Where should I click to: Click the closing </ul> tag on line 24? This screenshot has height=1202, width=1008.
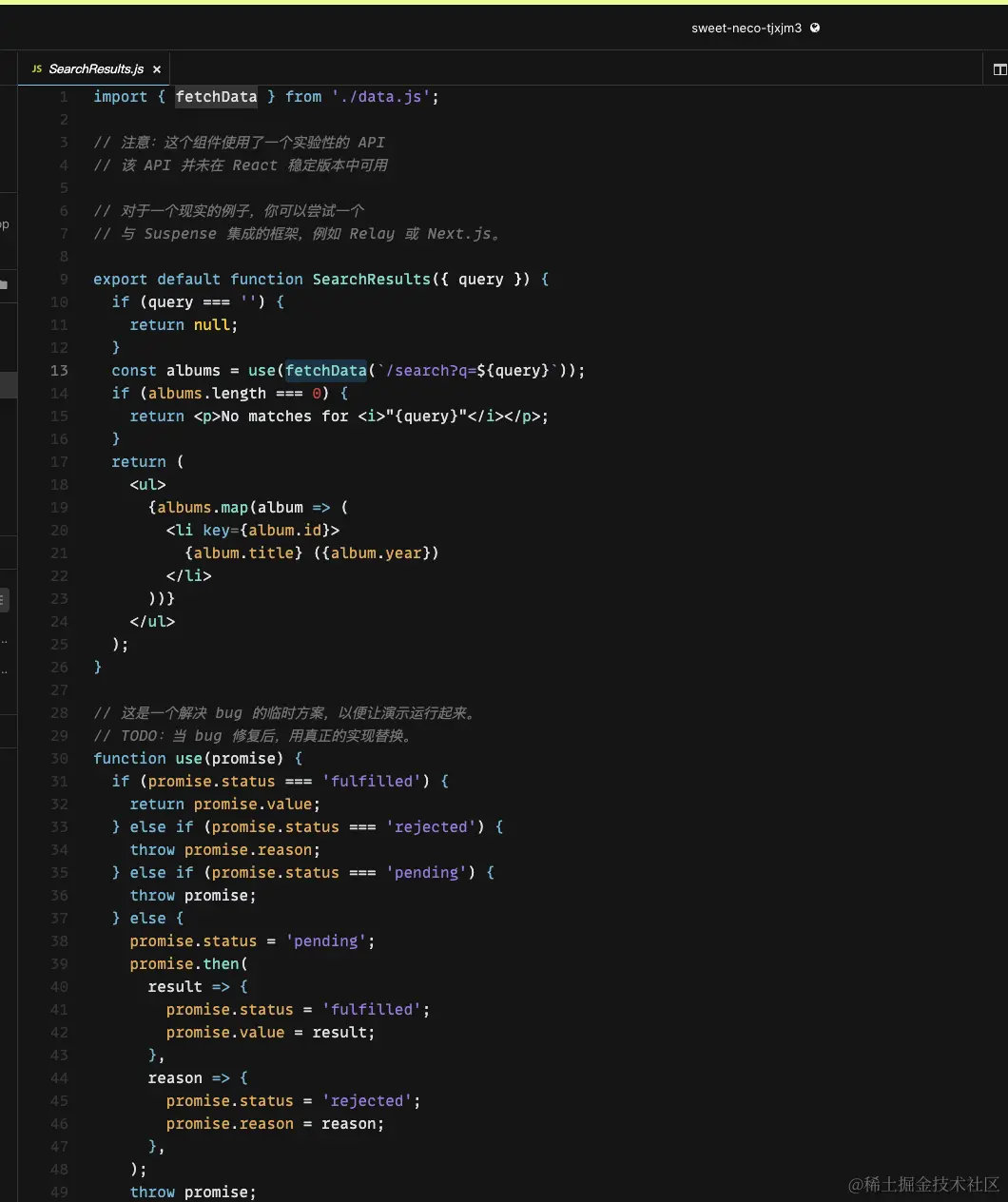tap(152, 622)
